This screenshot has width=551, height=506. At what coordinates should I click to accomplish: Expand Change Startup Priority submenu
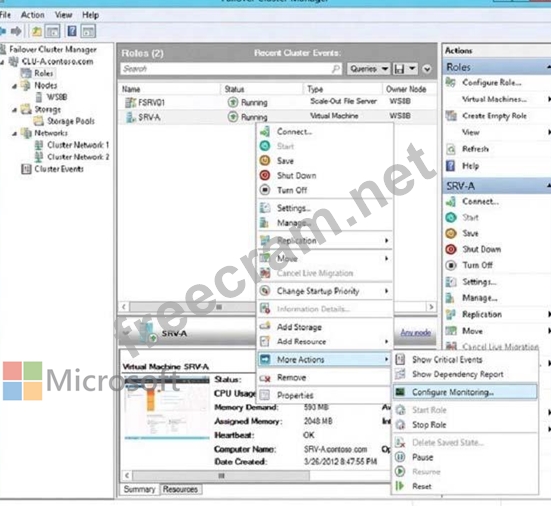coord(386,291)
